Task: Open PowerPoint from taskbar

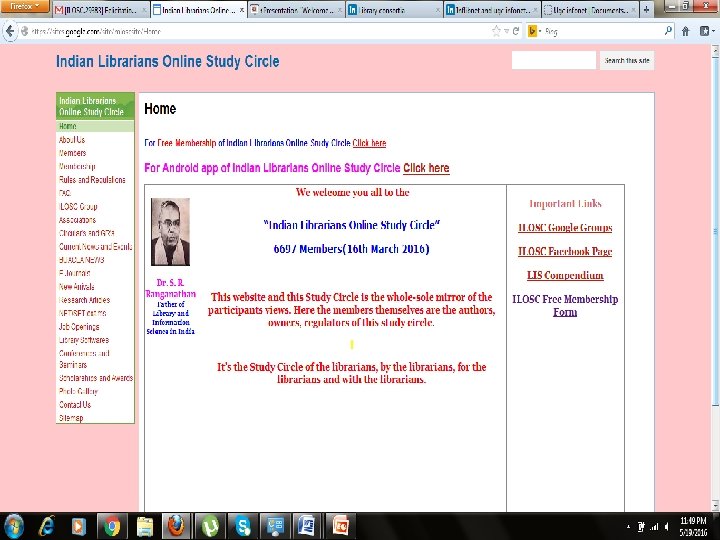Action: [341, 527]
